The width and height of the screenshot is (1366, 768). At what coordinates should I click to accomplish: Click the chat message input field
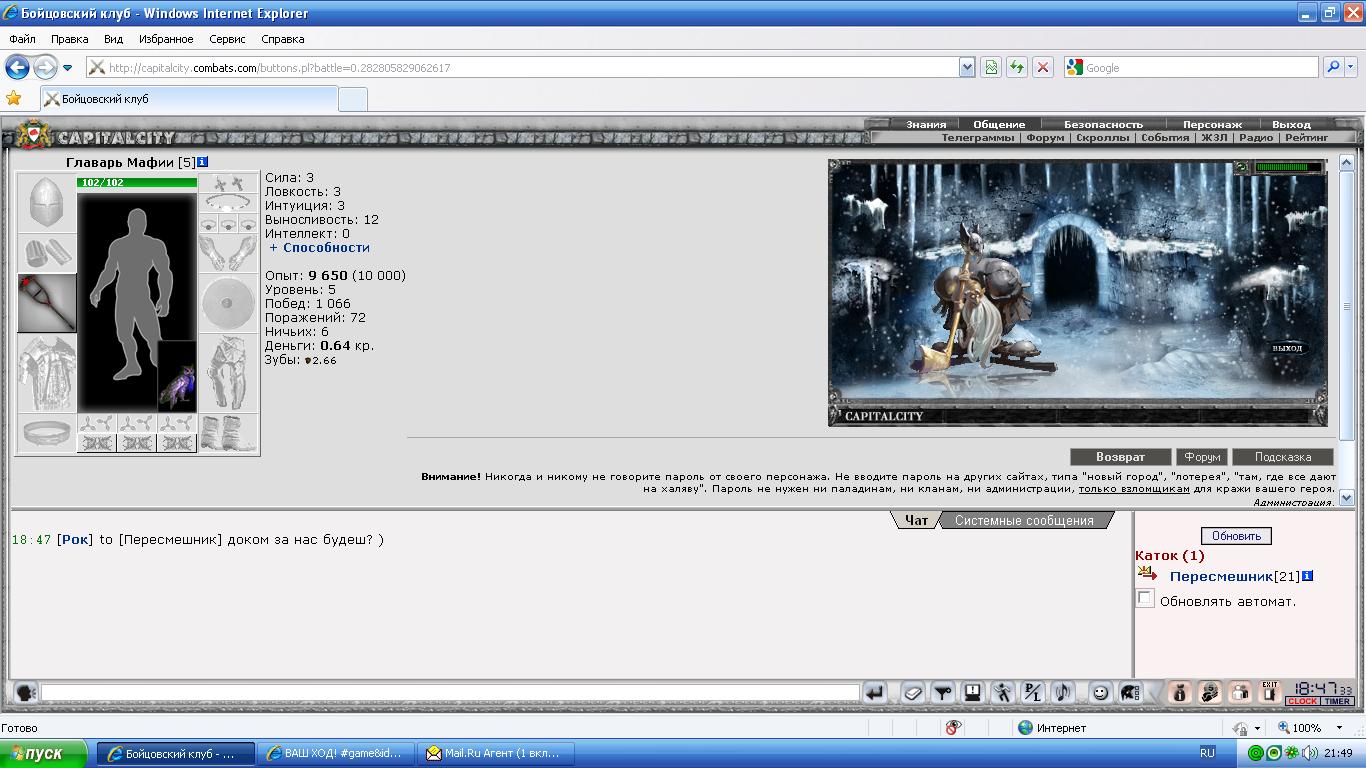click(450, 692)
